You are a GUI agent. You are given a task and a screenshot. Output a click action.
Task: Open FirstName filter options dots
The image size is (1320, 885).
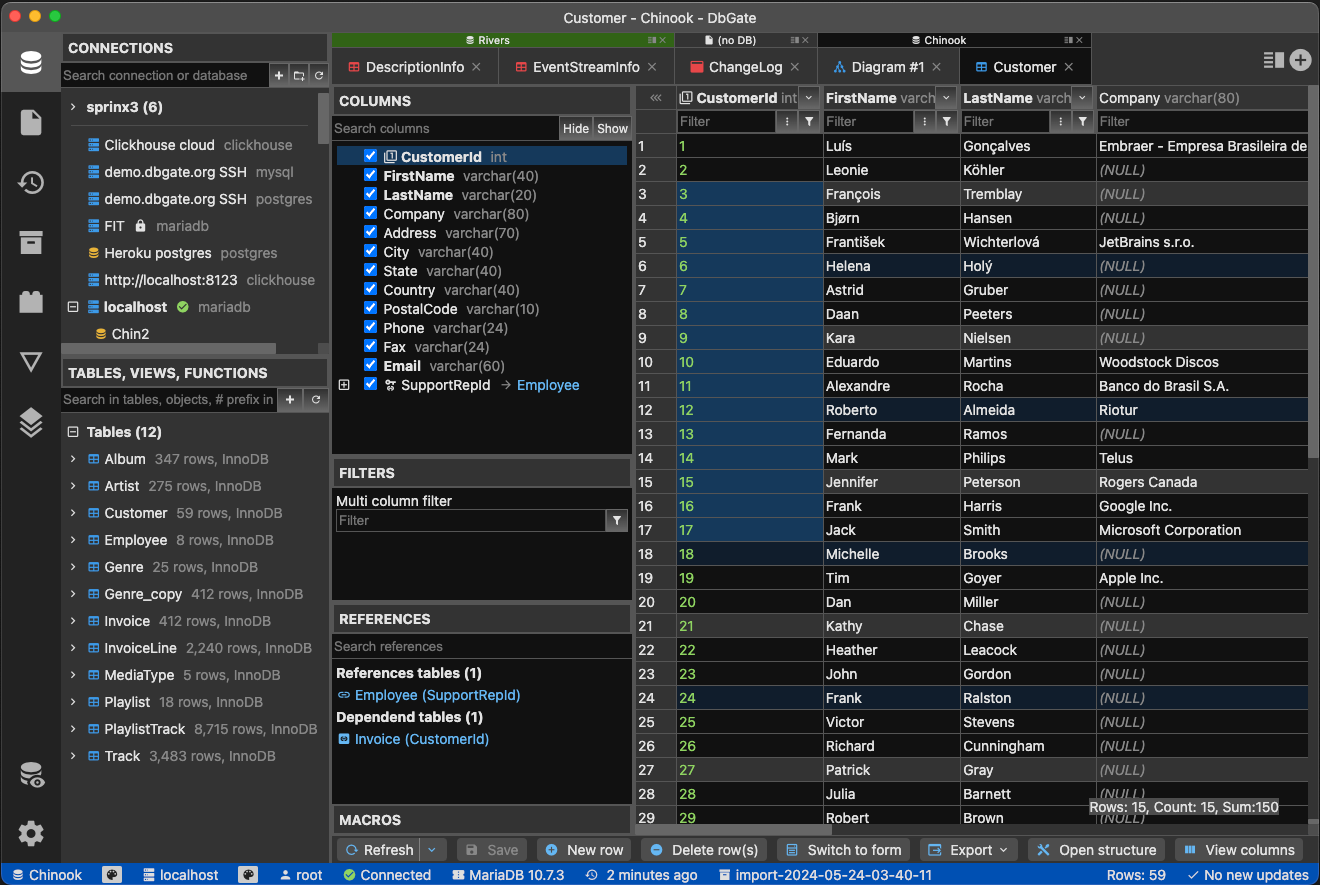pyautogui.click(x=924, y=121)
